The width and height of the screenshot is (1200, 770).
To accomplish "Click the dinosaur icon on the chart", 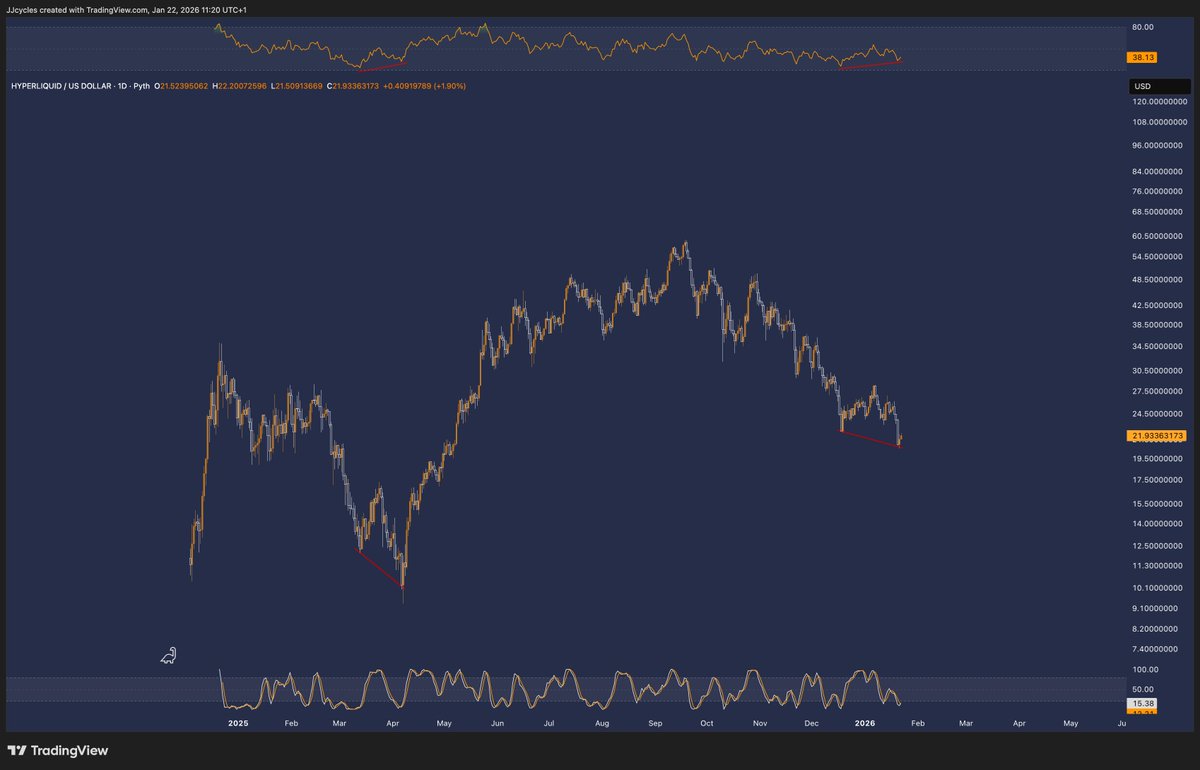I will point(169,656).
